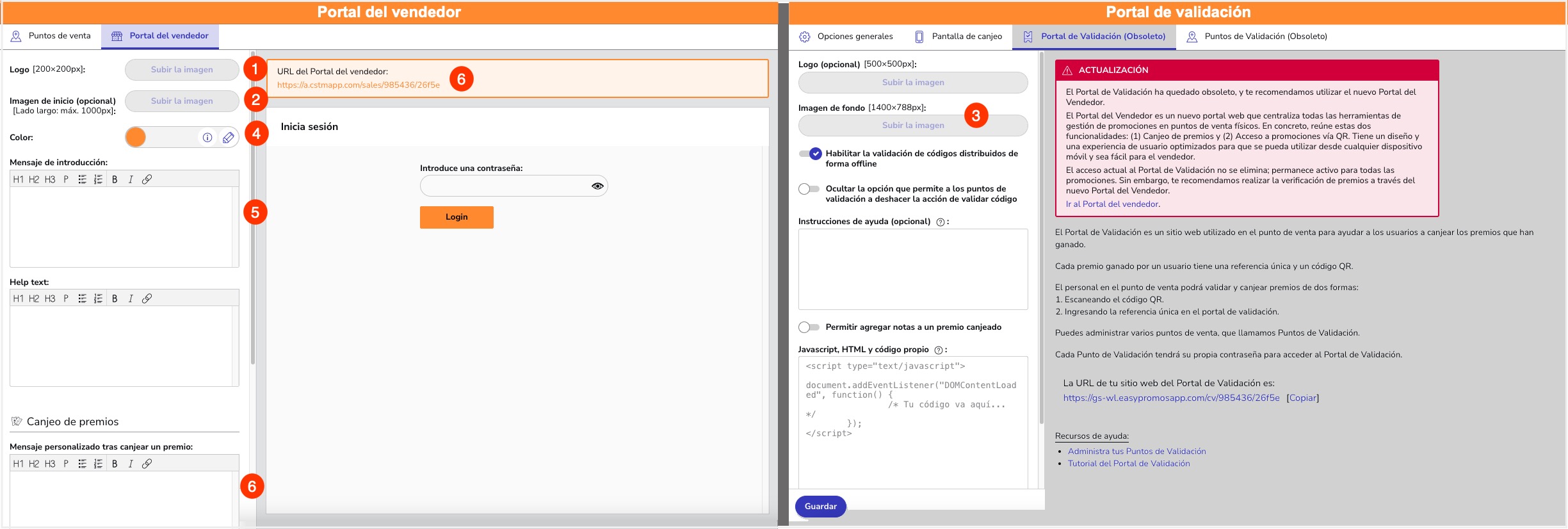Show password with the eye icon
This screenshot has height=529, width=1568.
[597, 186]
